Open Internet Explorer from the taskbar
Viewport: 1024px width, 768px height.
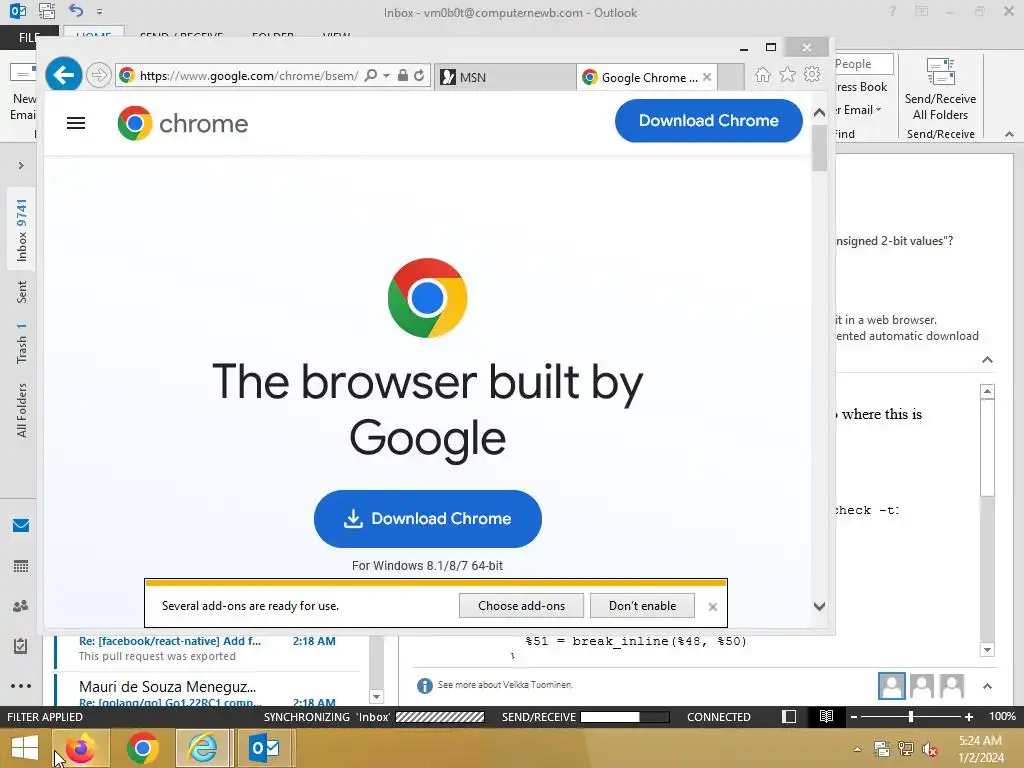202,748
